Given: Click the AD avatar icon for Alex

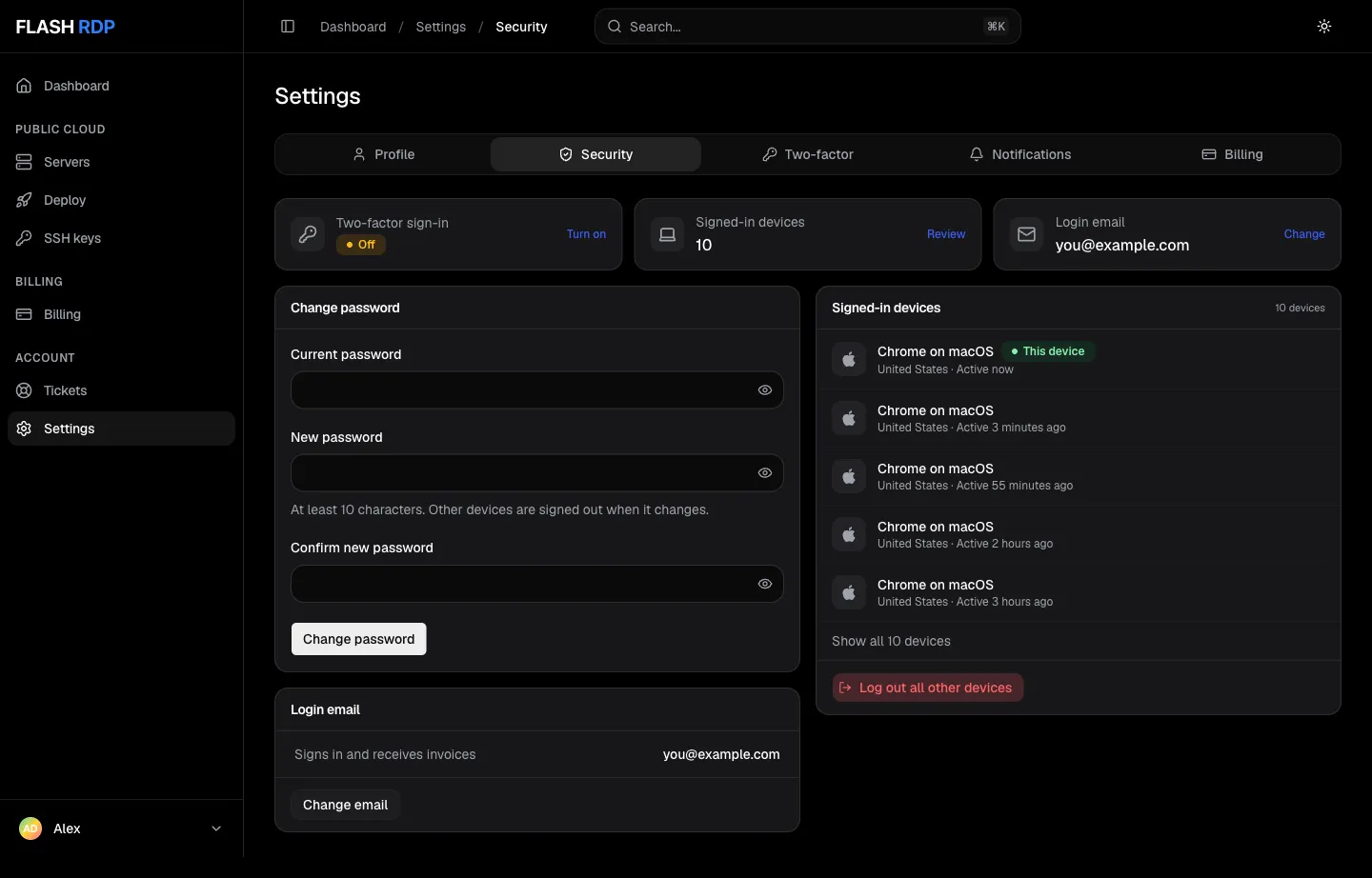Looking at the screenshot, I should pyautogui.click(x=30, y=828).
